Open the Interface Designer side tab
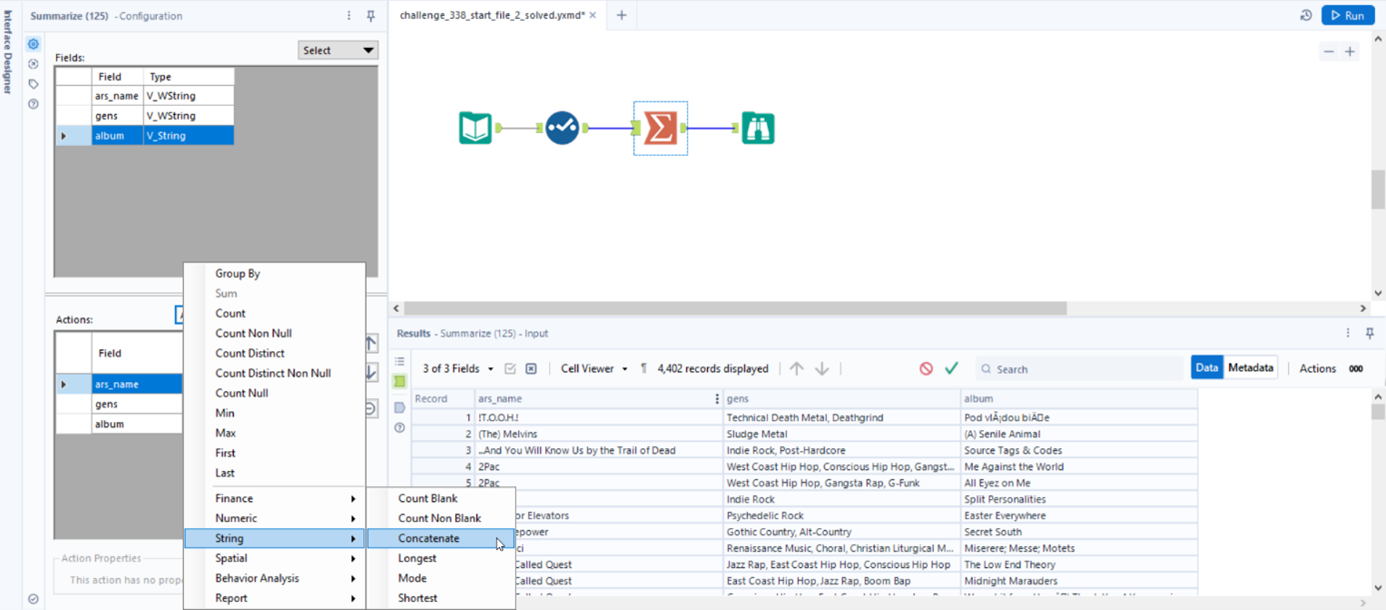 click(x=9, y=50)
